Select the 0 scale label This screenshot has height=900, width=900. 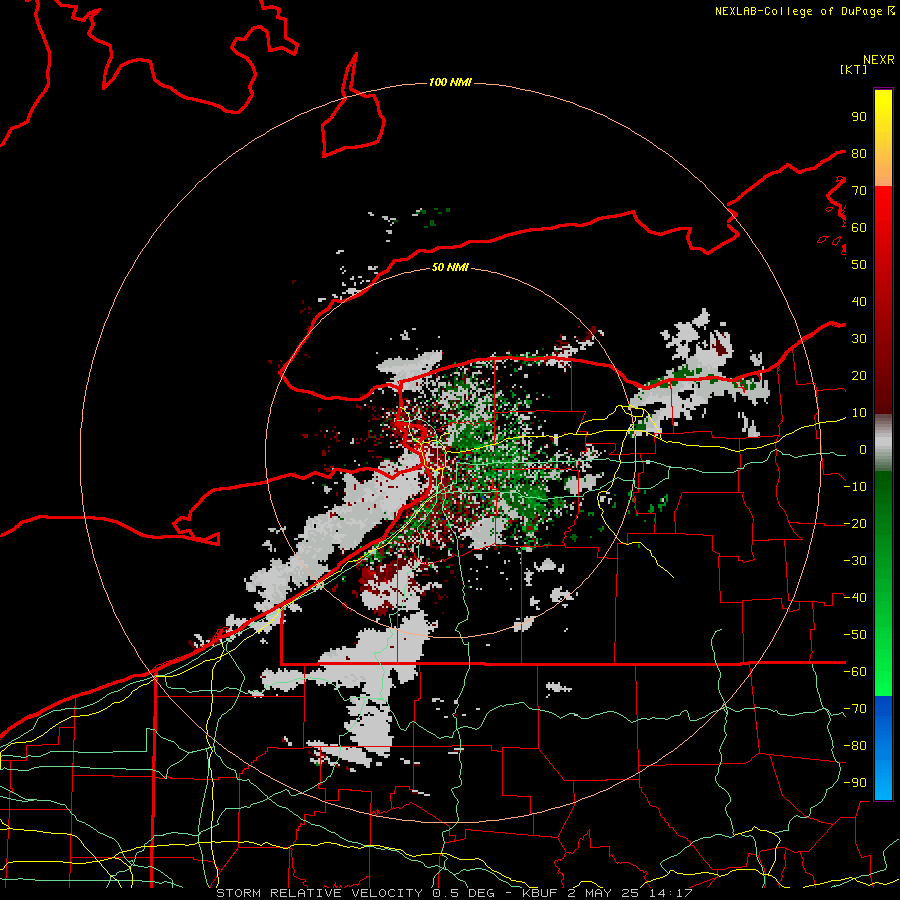pos(863,449)
